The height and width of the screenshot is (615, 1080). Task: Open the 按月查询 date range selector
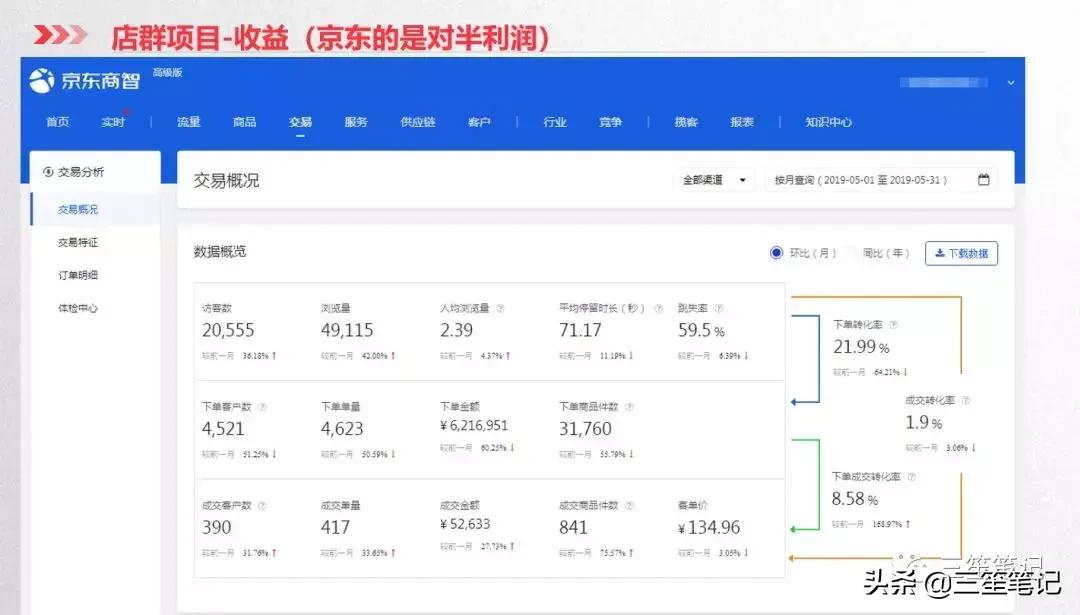(x=870, y=179)
